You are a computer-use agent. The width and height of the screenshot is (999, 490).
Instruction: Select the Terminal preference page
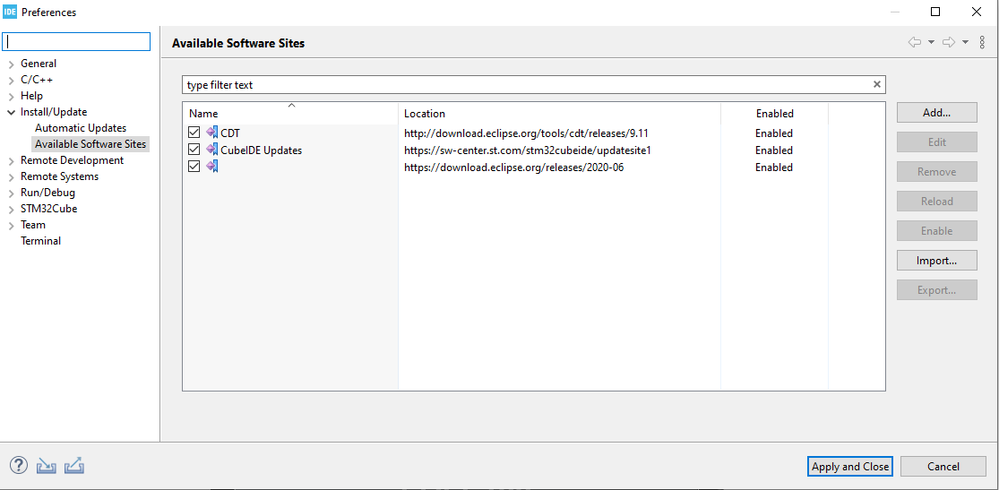(41, 241)
